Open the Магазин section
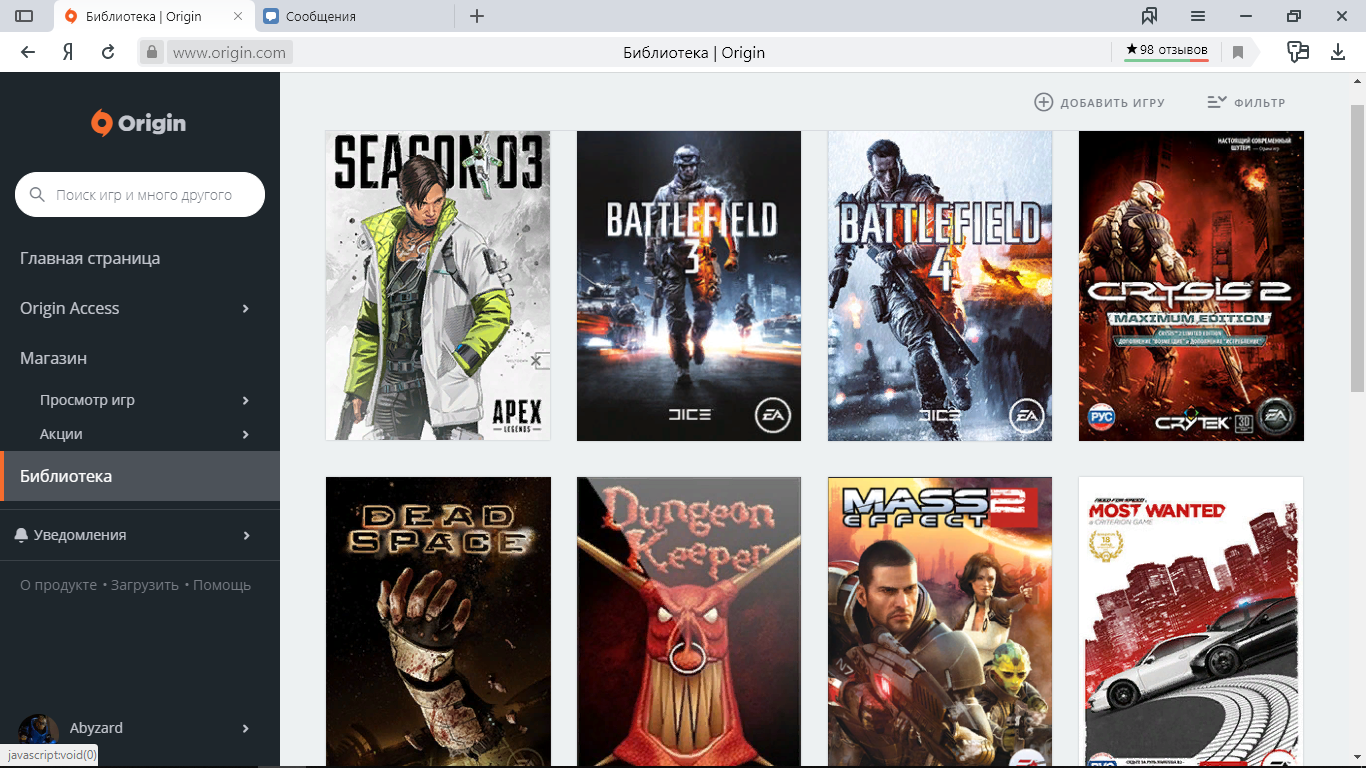This screenshot has width=1366, height=768. pos(53,358)
